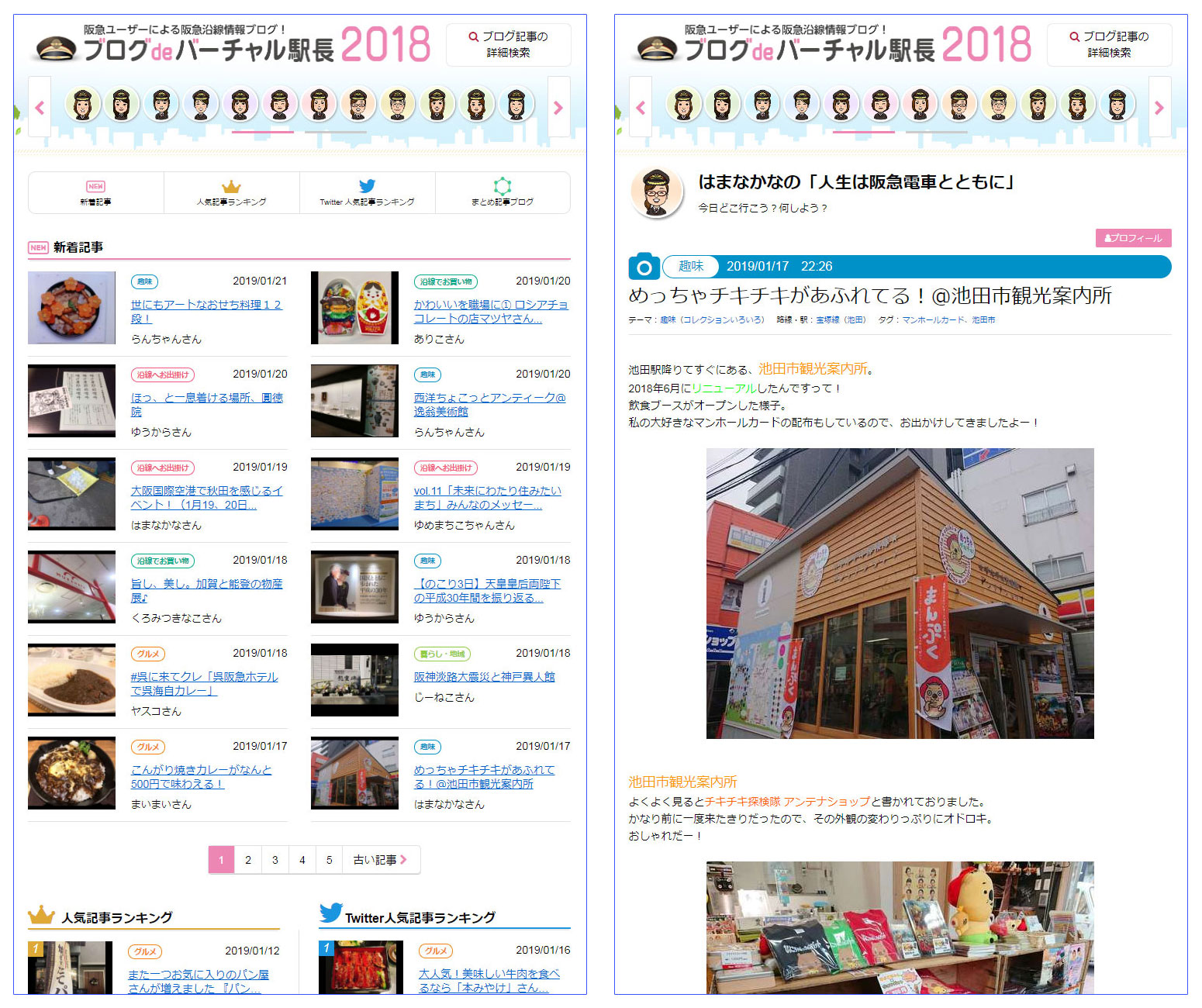
Task: Click the camera icon on the article date bar
Action: tap(644, 267)
